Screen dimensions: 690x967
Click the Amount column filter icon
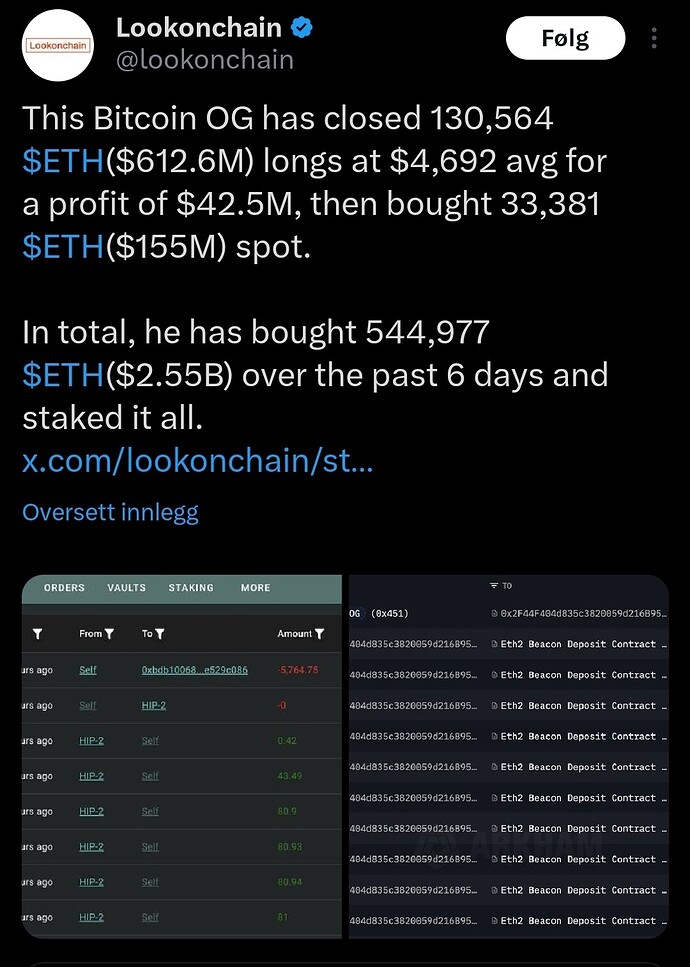[x=319, y=634]
